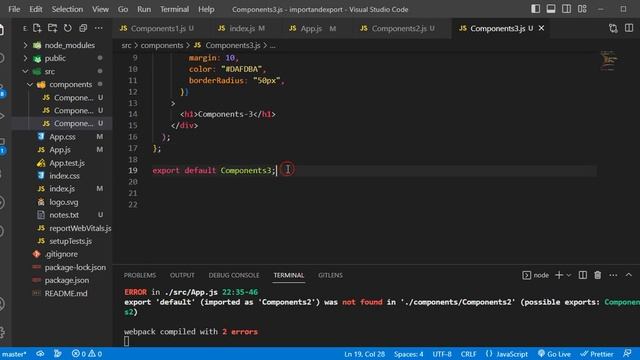The width and height of the screenshot is (640, 360).
Task: Select the node terminal indicator
Action: click(x=536, y=276)
